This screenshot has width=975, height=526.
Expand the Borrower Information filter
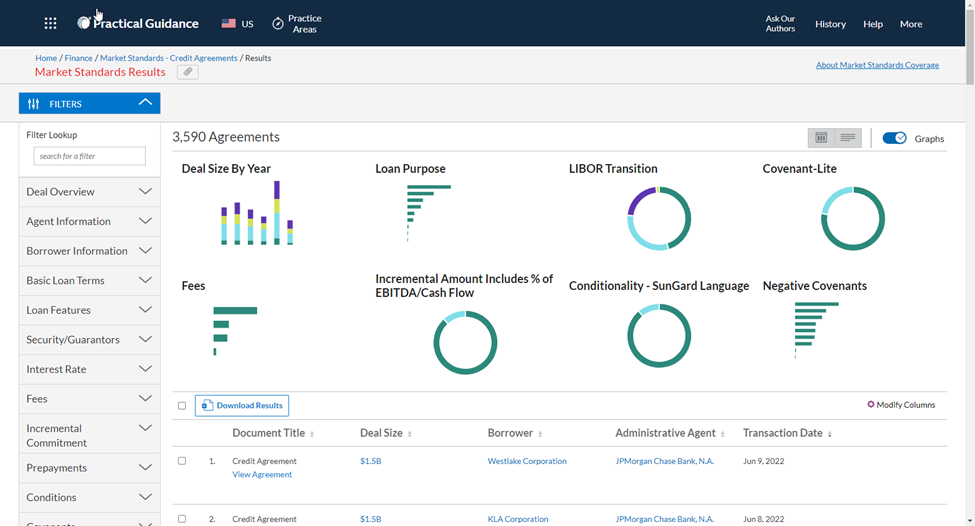click(x=90, y=251)
